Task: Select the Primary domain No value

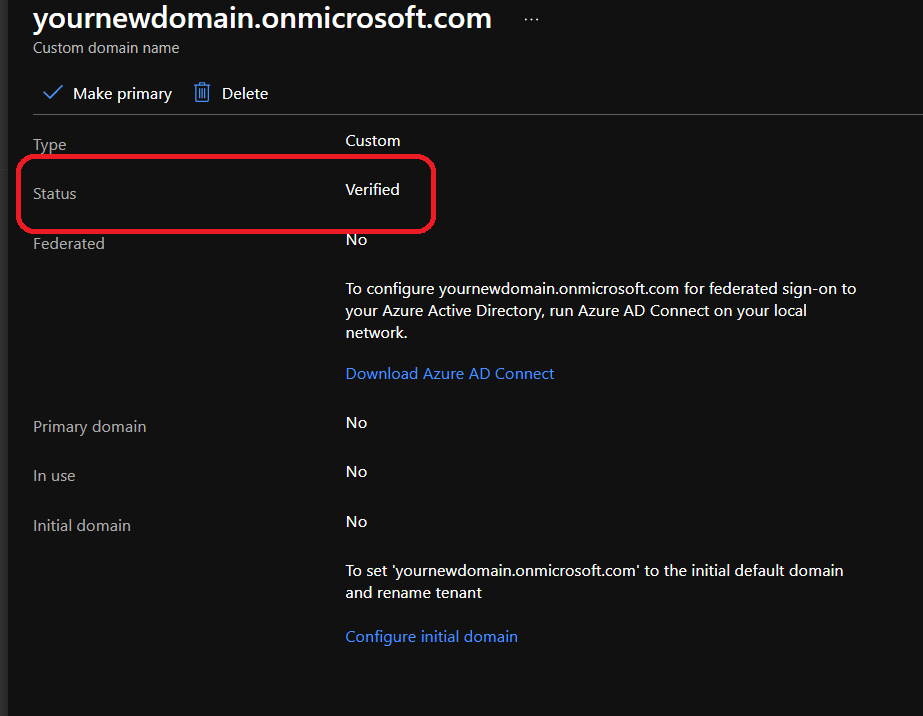Action: click(x=356, y=423)
